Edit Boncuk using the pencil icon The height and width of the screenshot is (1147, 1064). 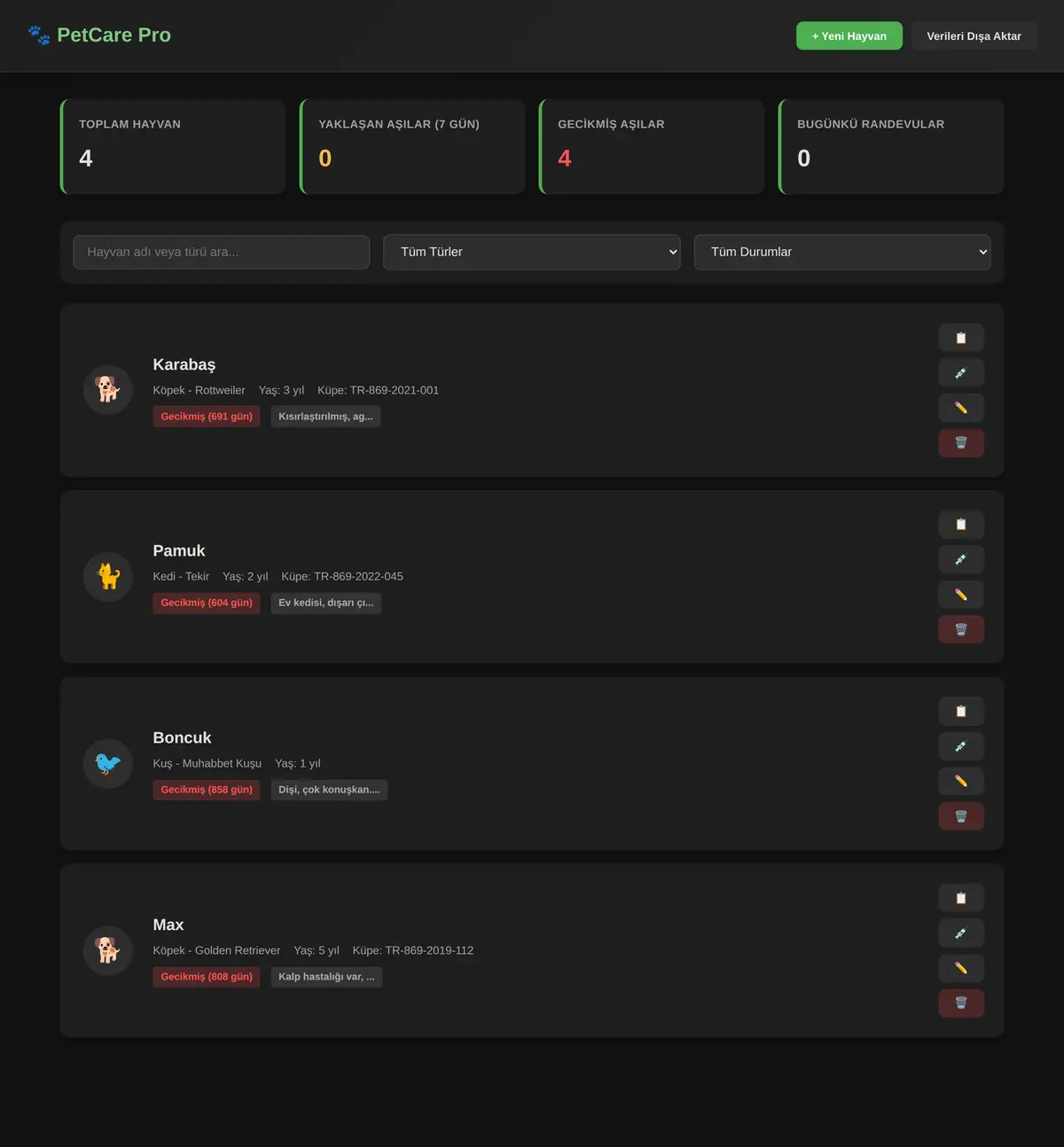click(961, 781)
